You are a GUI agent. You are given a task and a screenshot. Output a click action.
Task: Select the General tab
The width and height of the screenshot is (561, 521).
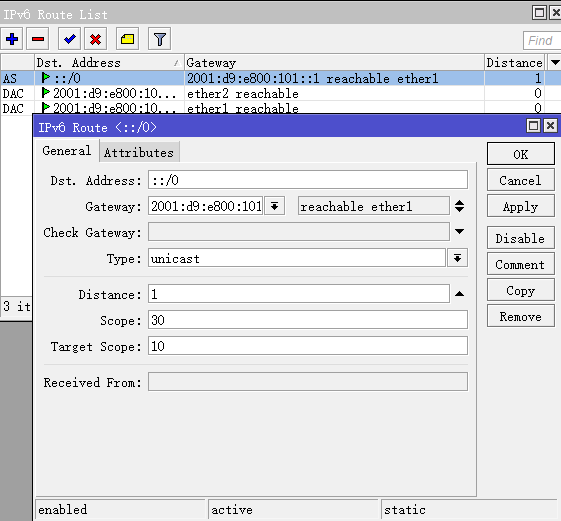coord(67,151)
